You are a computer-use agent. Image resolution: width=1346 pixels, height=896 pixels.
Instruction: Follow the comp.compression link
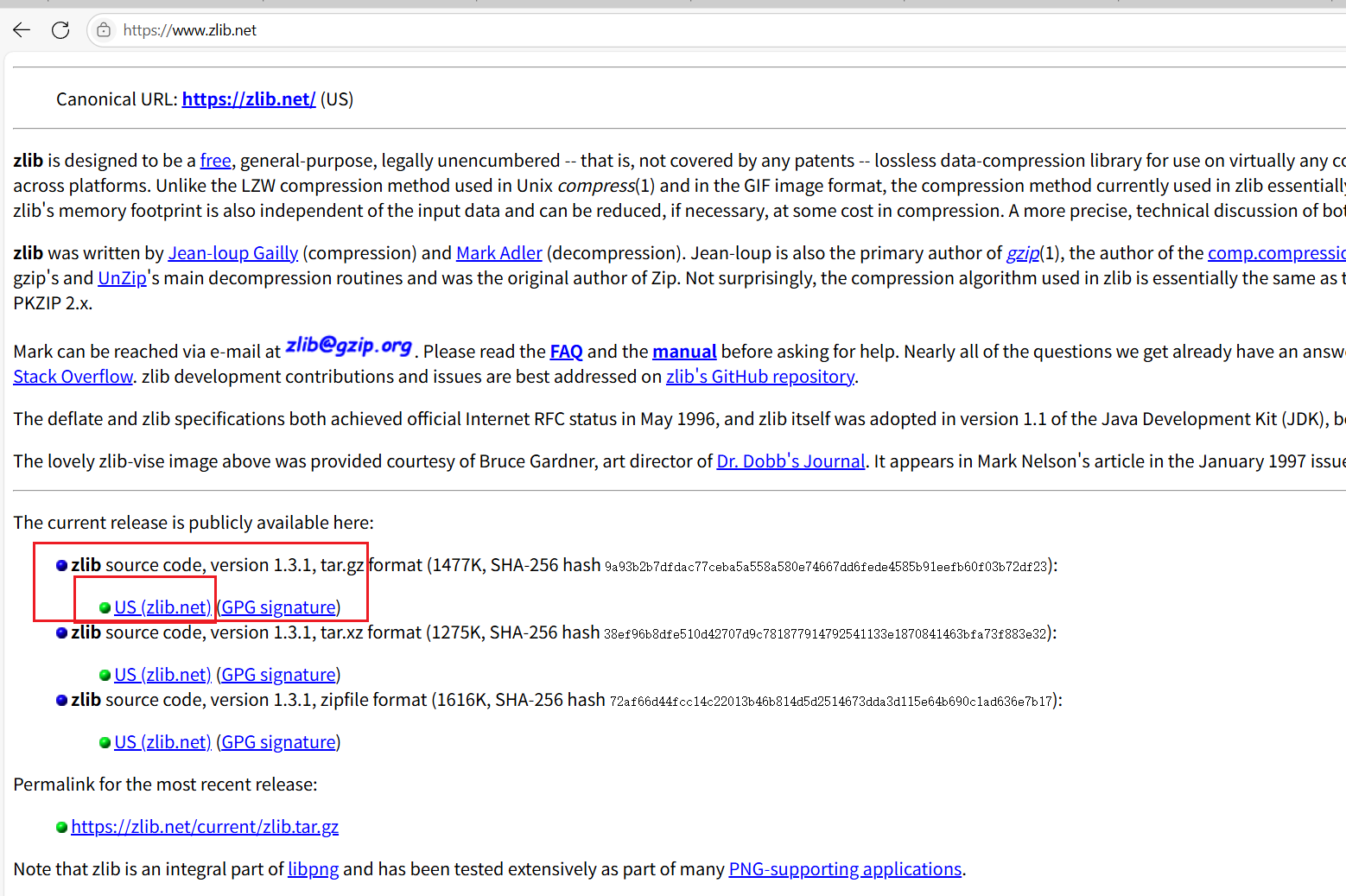[x=1277, y=253]
